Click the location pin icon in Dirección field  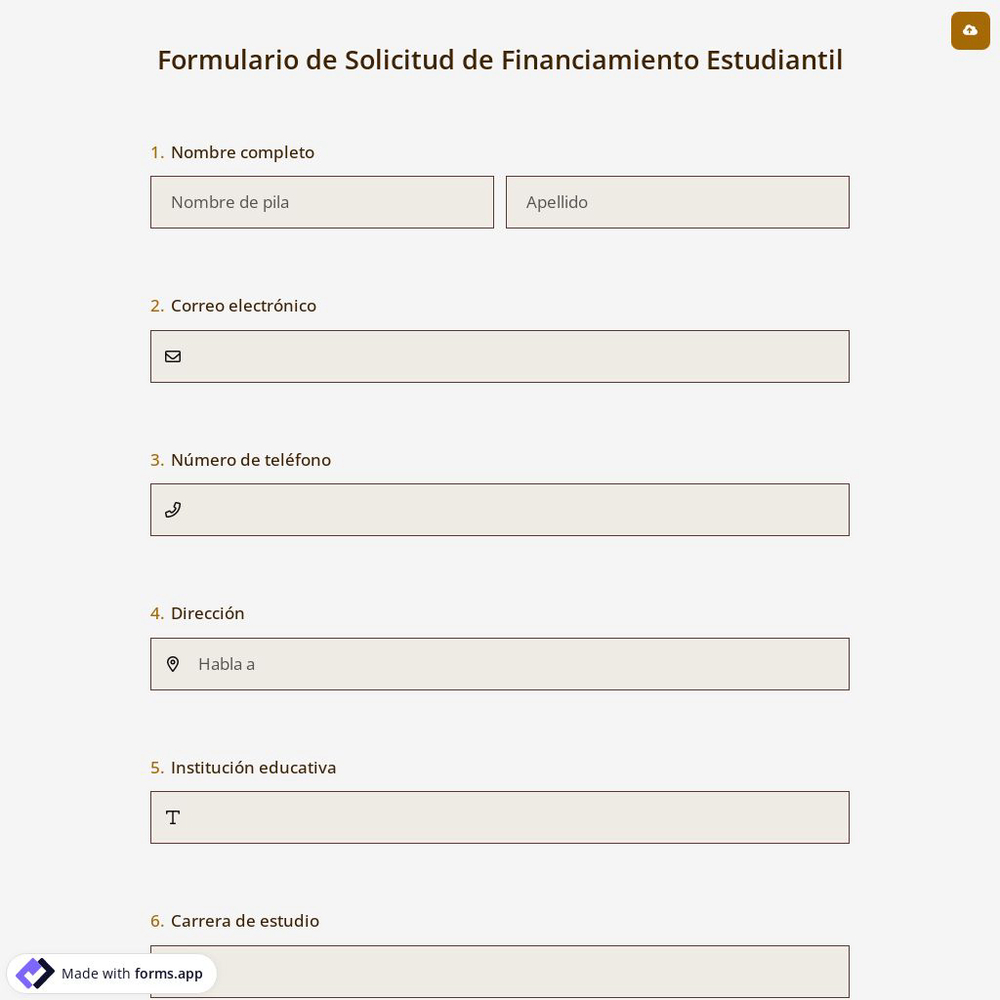pos(173,663)
